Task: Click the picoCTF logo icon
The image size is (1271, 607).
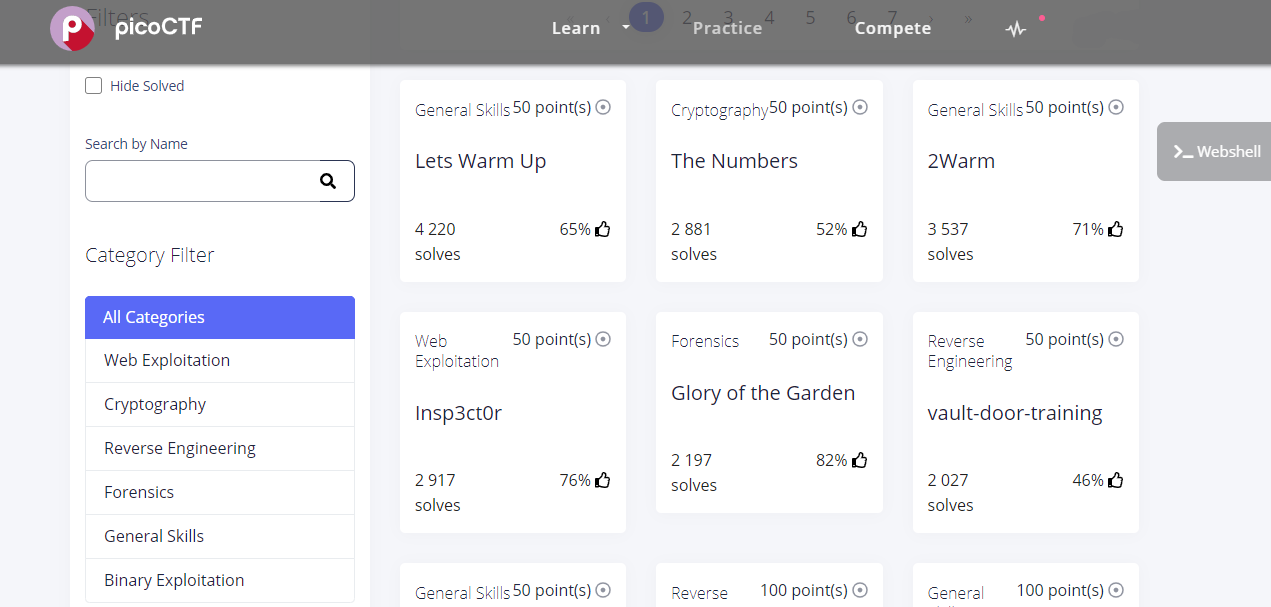Action: coord(72,28)
